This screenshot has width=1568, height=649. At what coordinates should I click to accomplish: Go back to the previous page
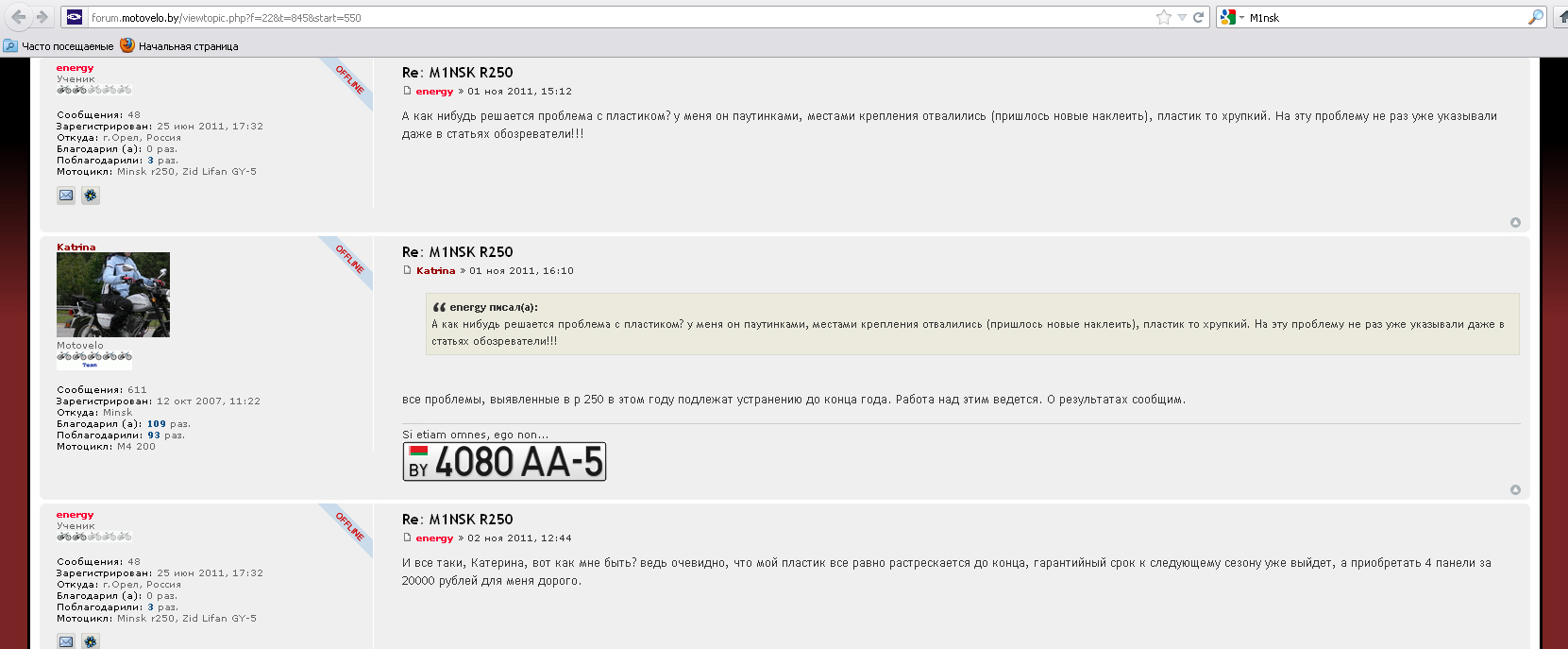pyautogui.click(x=18, y=17)
